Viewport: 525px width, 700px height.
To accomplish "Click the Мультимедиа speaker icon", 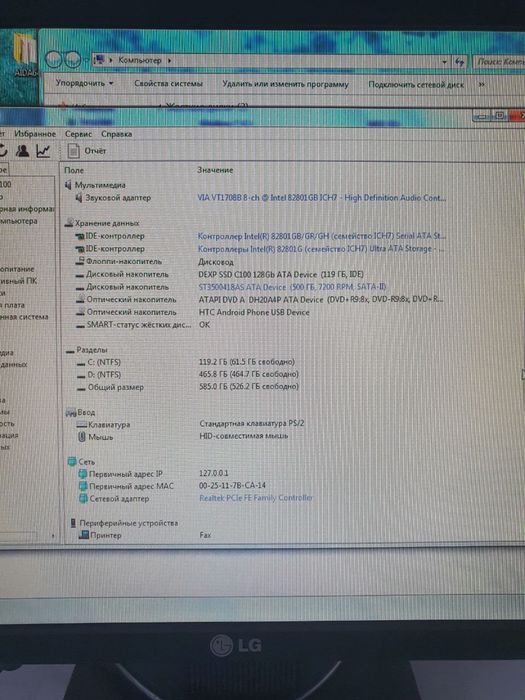I will (x=68, y=184).
